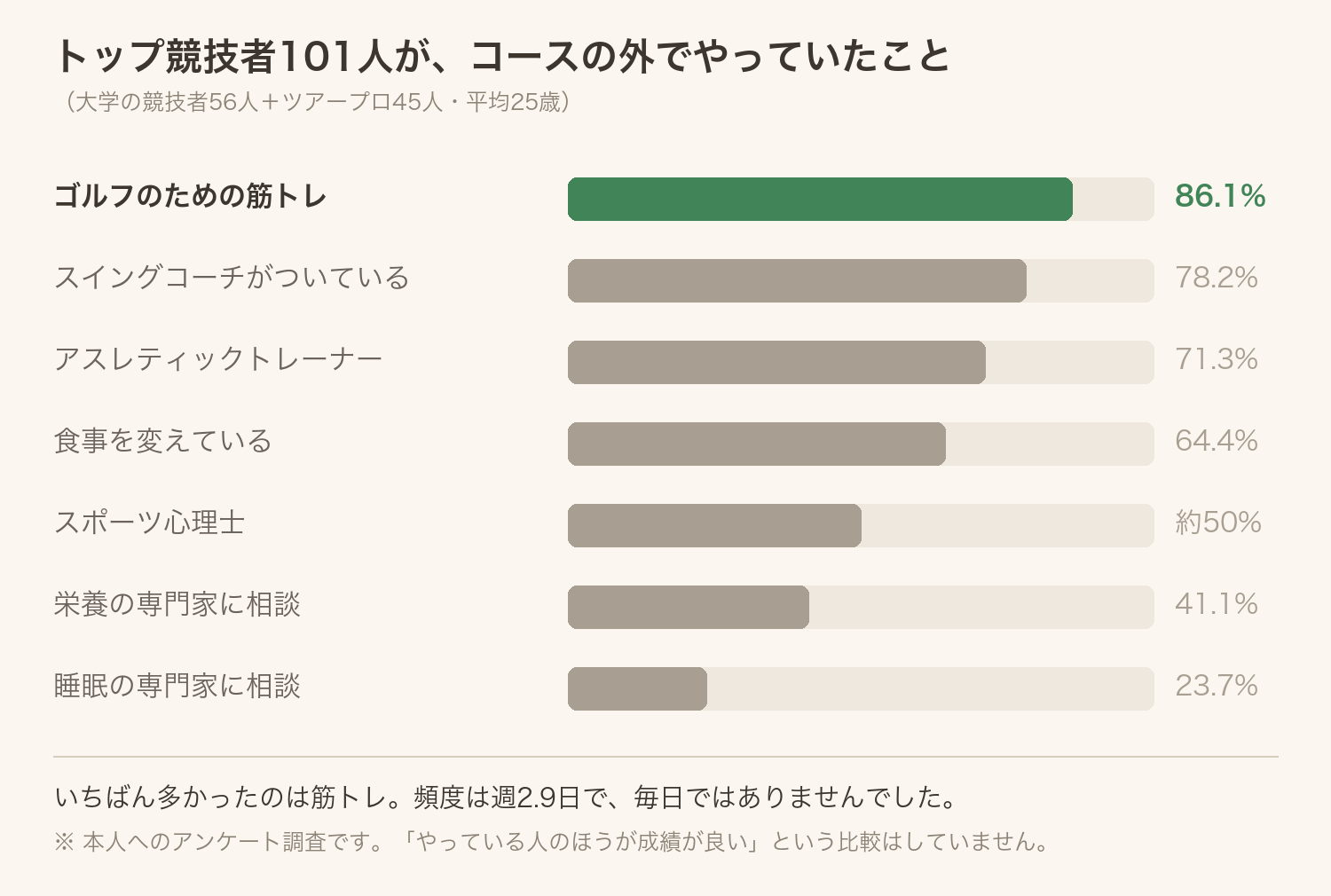Click the スポーツ心理士 bar
Image resolution: width=1331 pixels, height=896 pixels.
(x=714, y=525)
